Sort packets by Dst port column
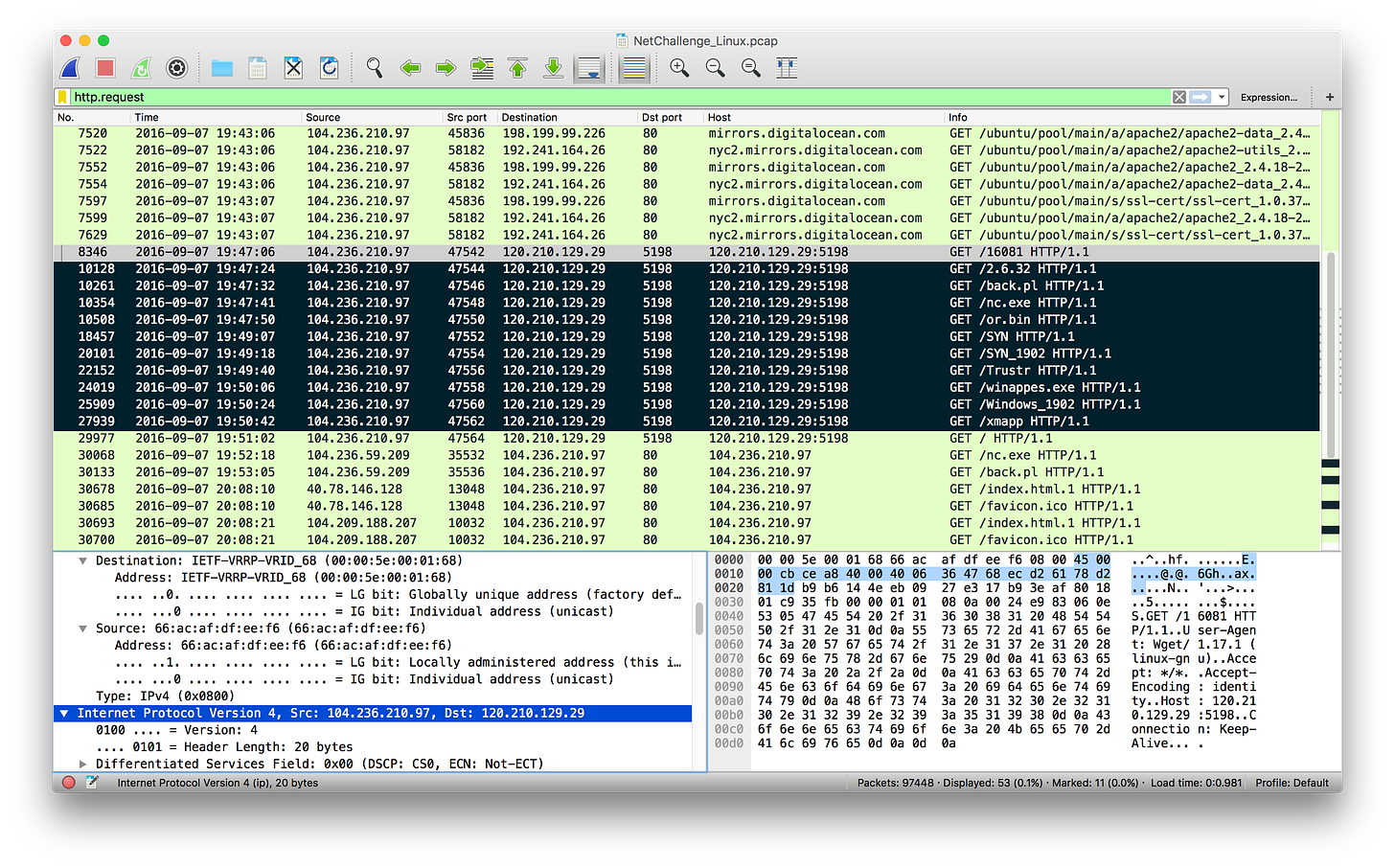The height and width of the screenshot is (868, 1395). coord(671,117)
